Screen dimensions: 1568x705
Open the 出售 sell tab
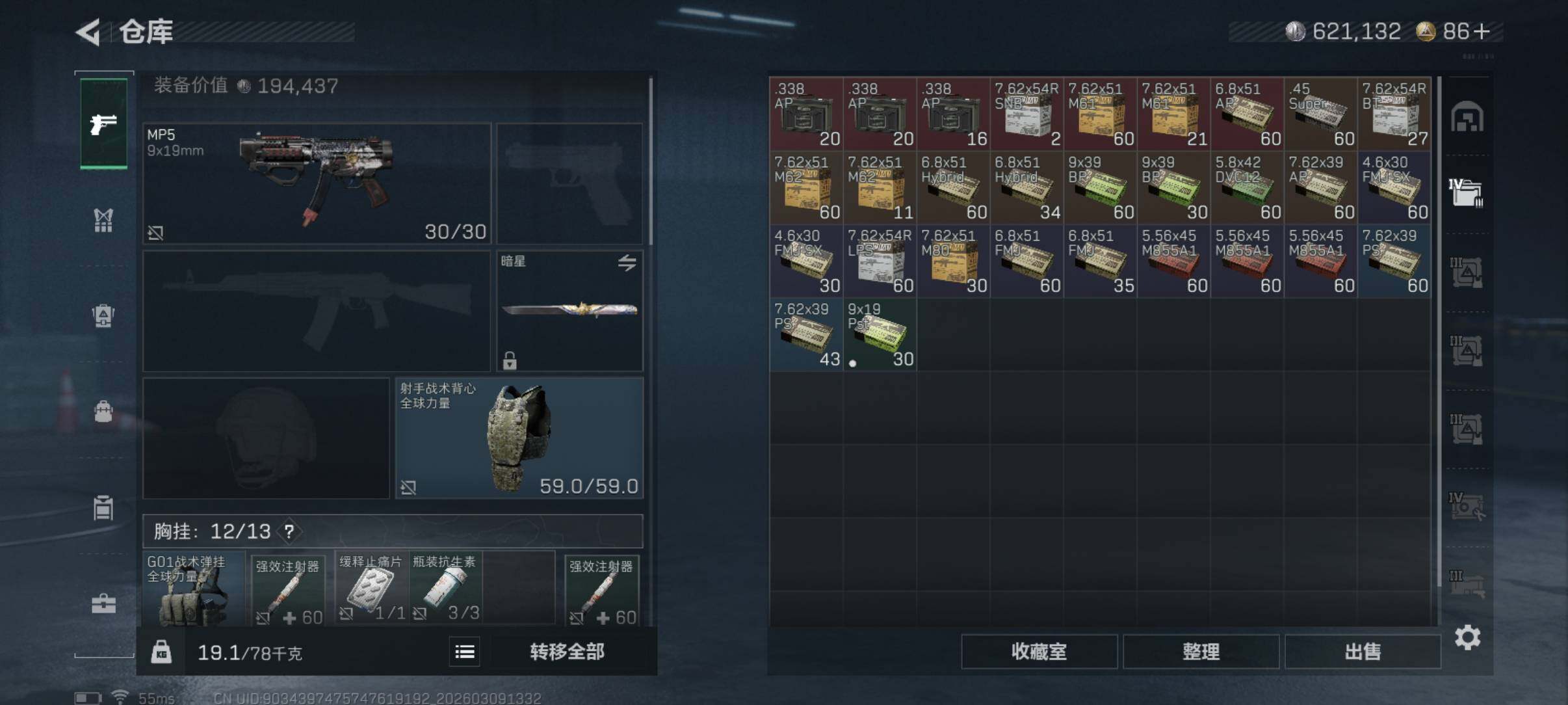[1363, 652]
